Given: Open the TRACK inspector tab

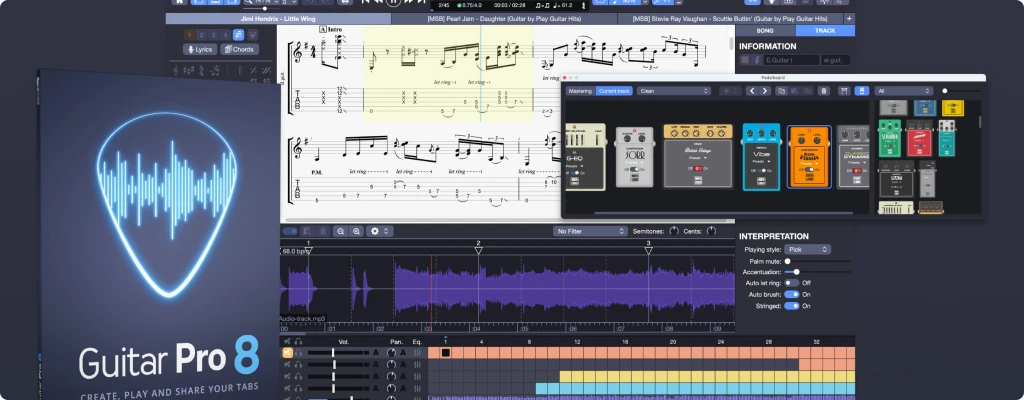Looking at the screenshot, I should 825,31.
